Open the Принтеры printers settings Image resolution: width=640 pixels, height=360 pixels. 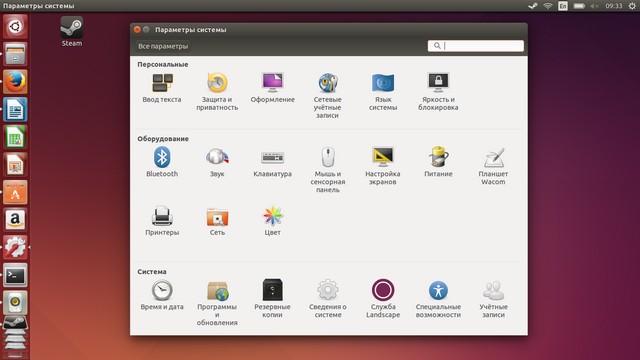coord(162,221)
